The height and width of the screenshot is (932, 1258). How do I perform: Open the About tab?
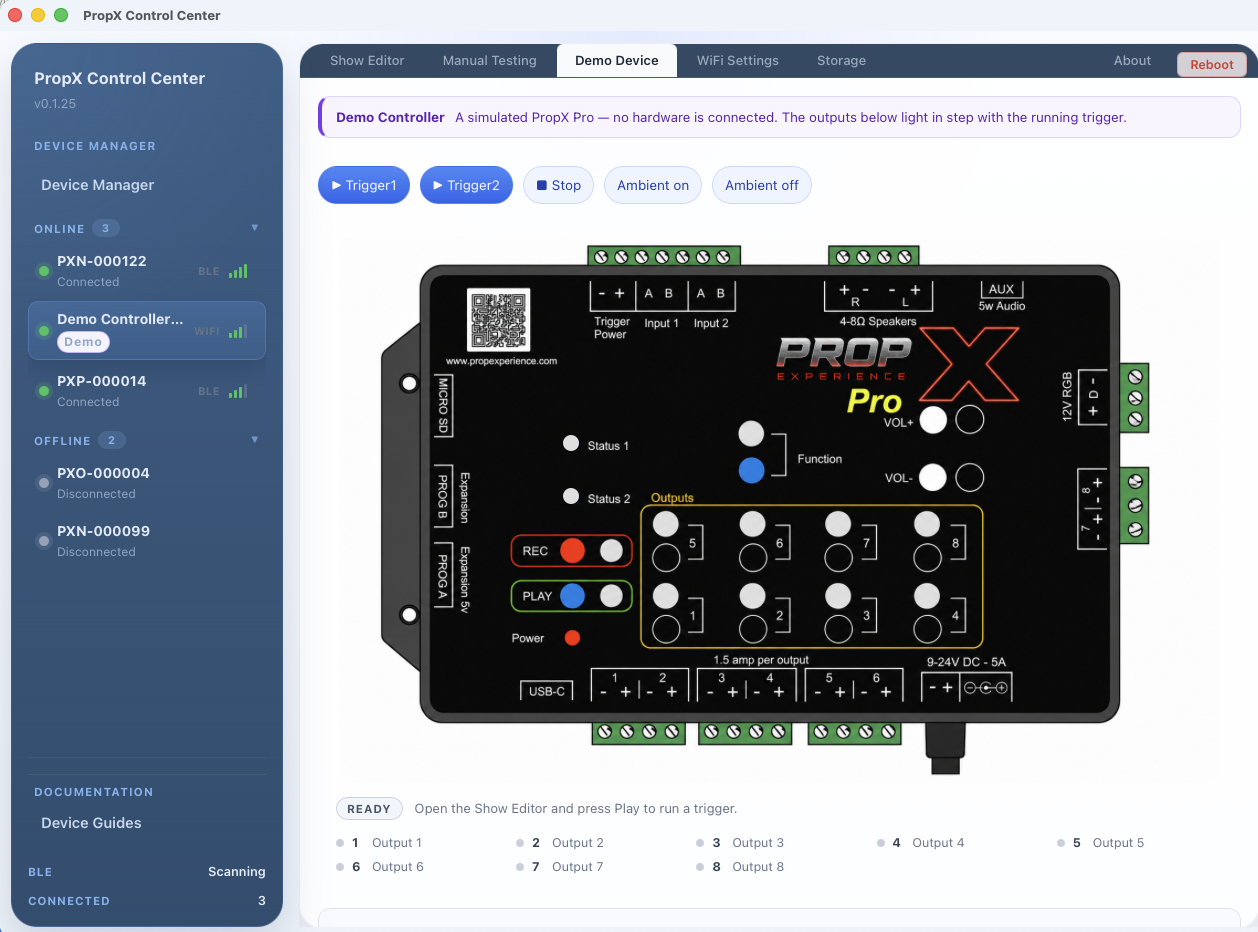click(1132, 60)
